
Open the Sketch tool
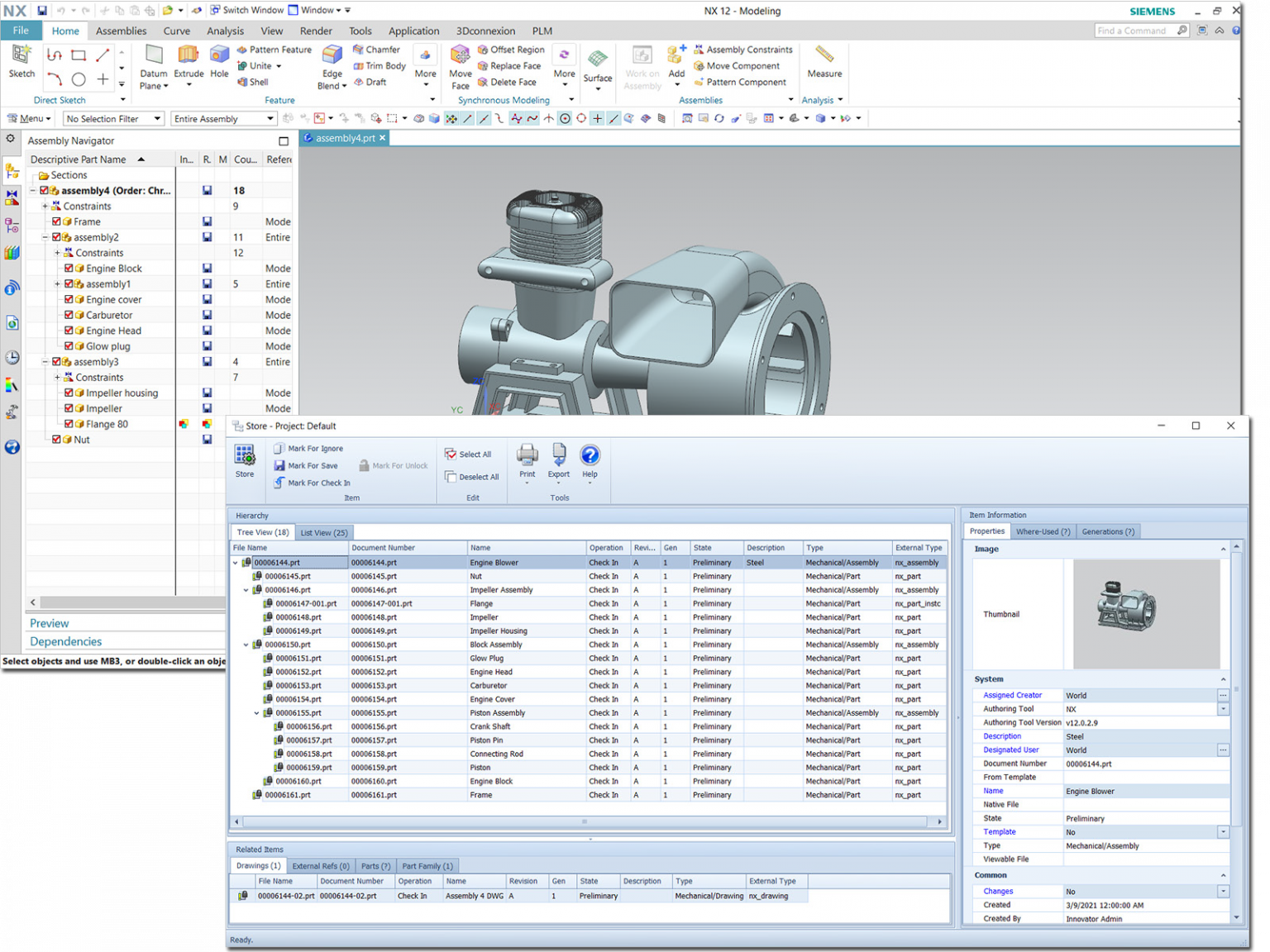[21, 62]
